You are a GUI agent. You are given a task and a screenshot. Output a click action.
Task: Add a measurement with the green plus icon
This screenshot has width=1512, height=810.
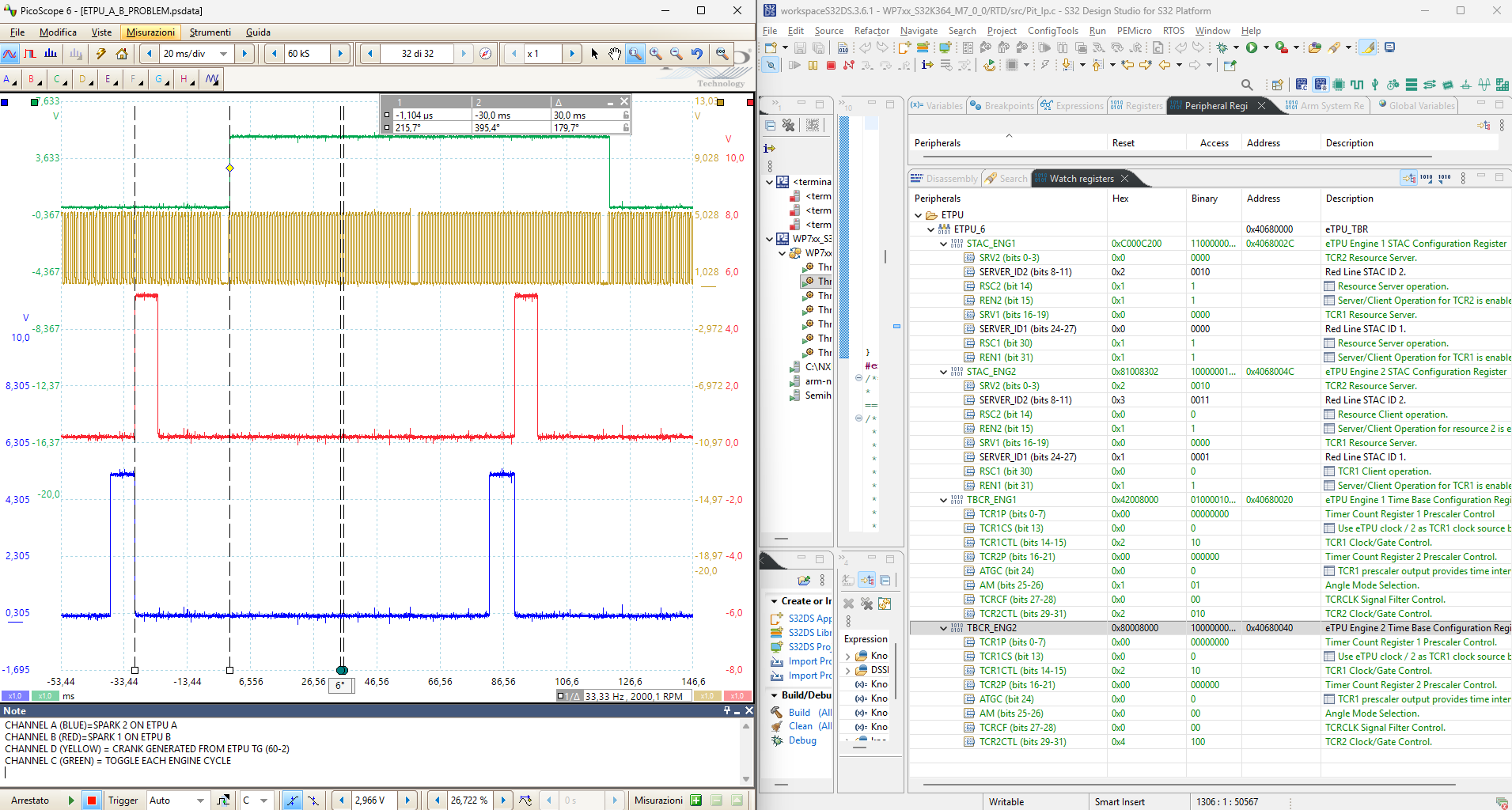coord(695,801)
